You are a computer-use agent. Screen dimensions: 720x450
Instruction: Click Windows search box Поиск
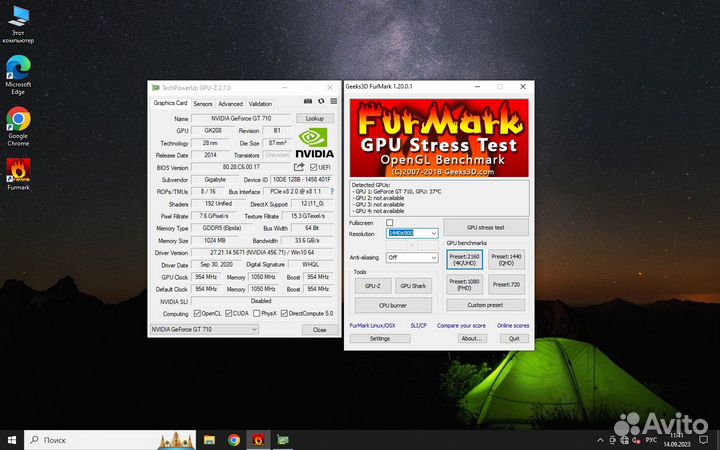coord(110,440)
